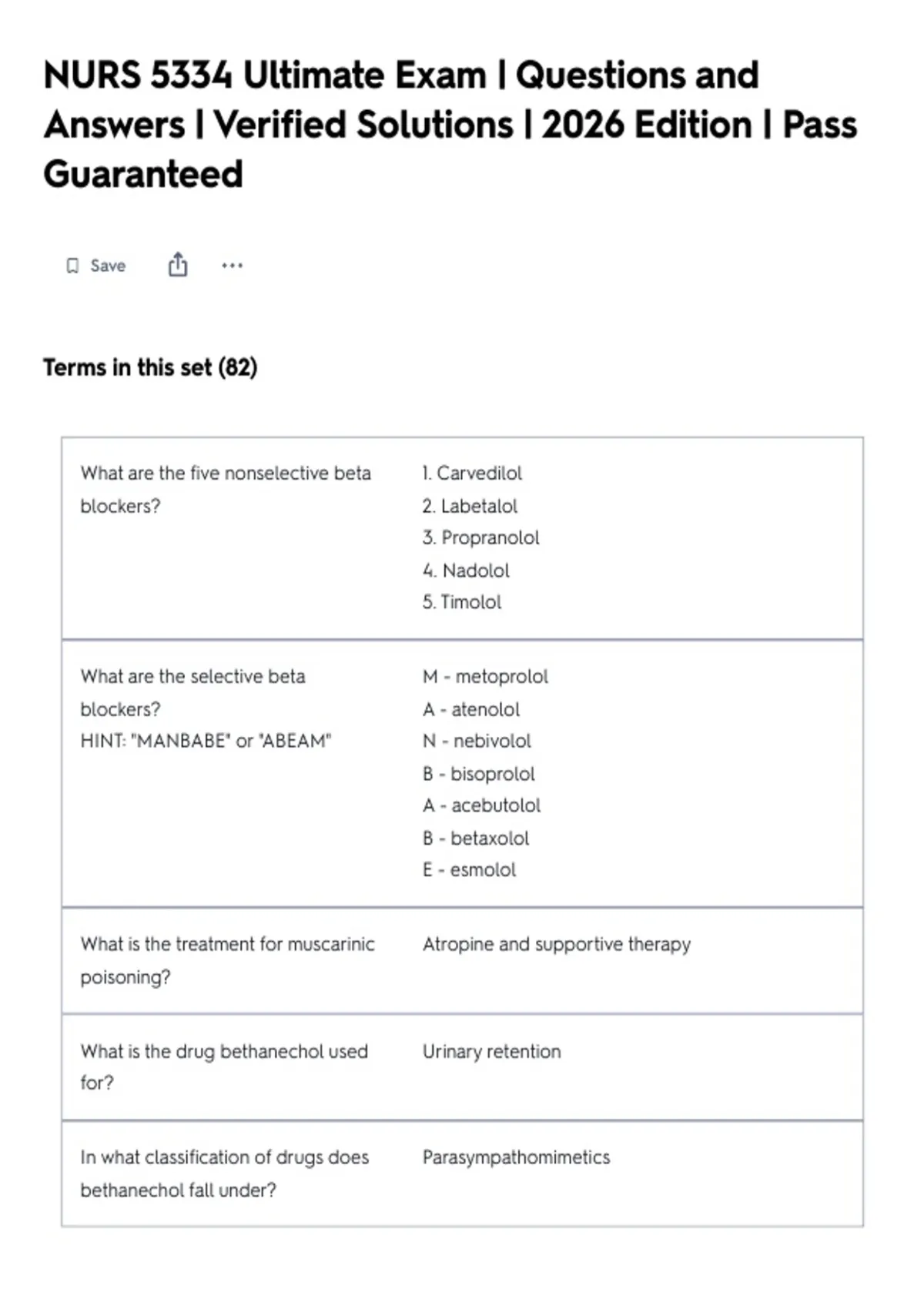
Task: Click the Save button label
Action: click(x=108, y=266)
